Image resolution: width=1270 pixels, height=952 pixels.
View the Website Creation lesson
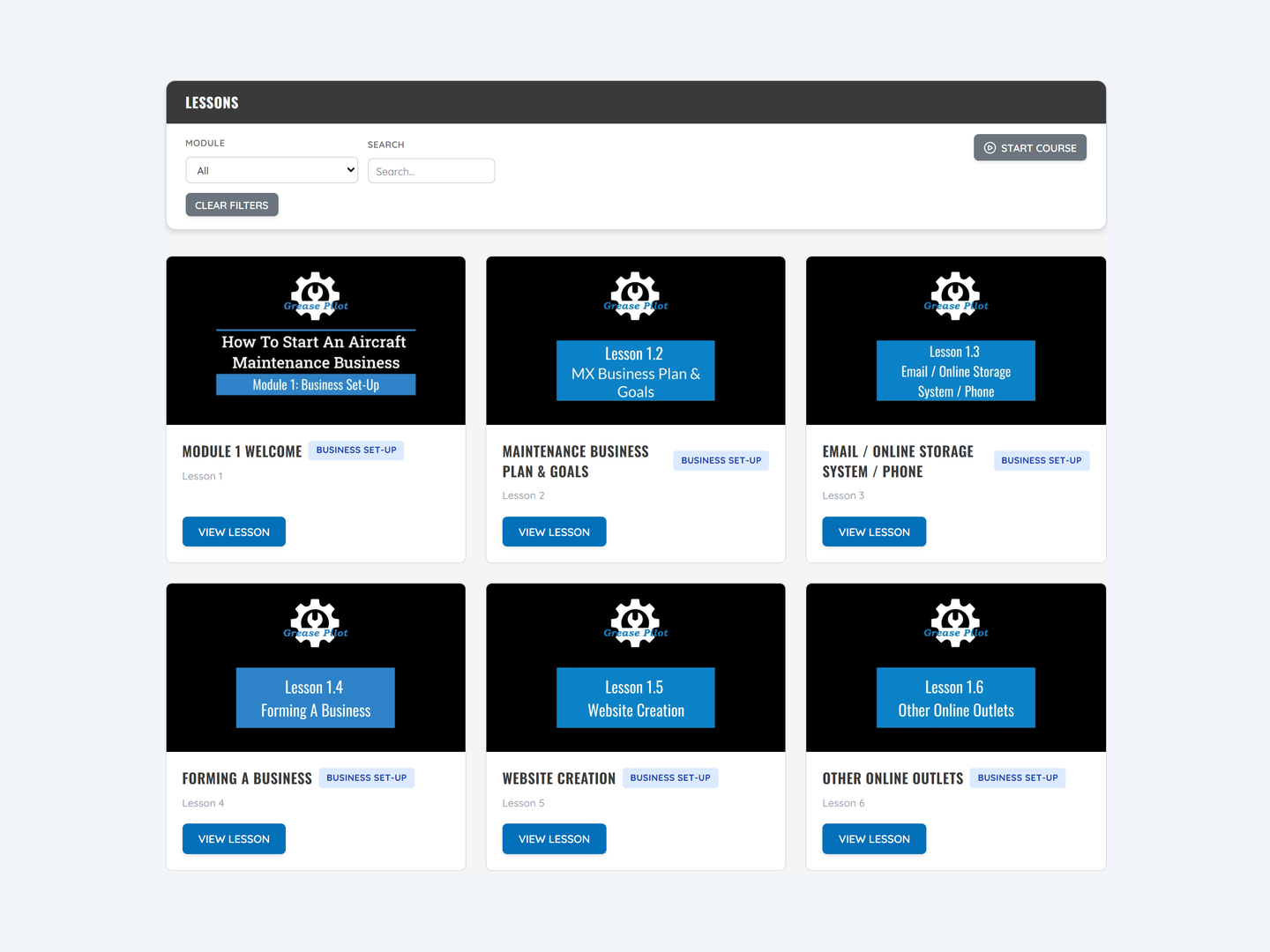click(x=554, y=839)
